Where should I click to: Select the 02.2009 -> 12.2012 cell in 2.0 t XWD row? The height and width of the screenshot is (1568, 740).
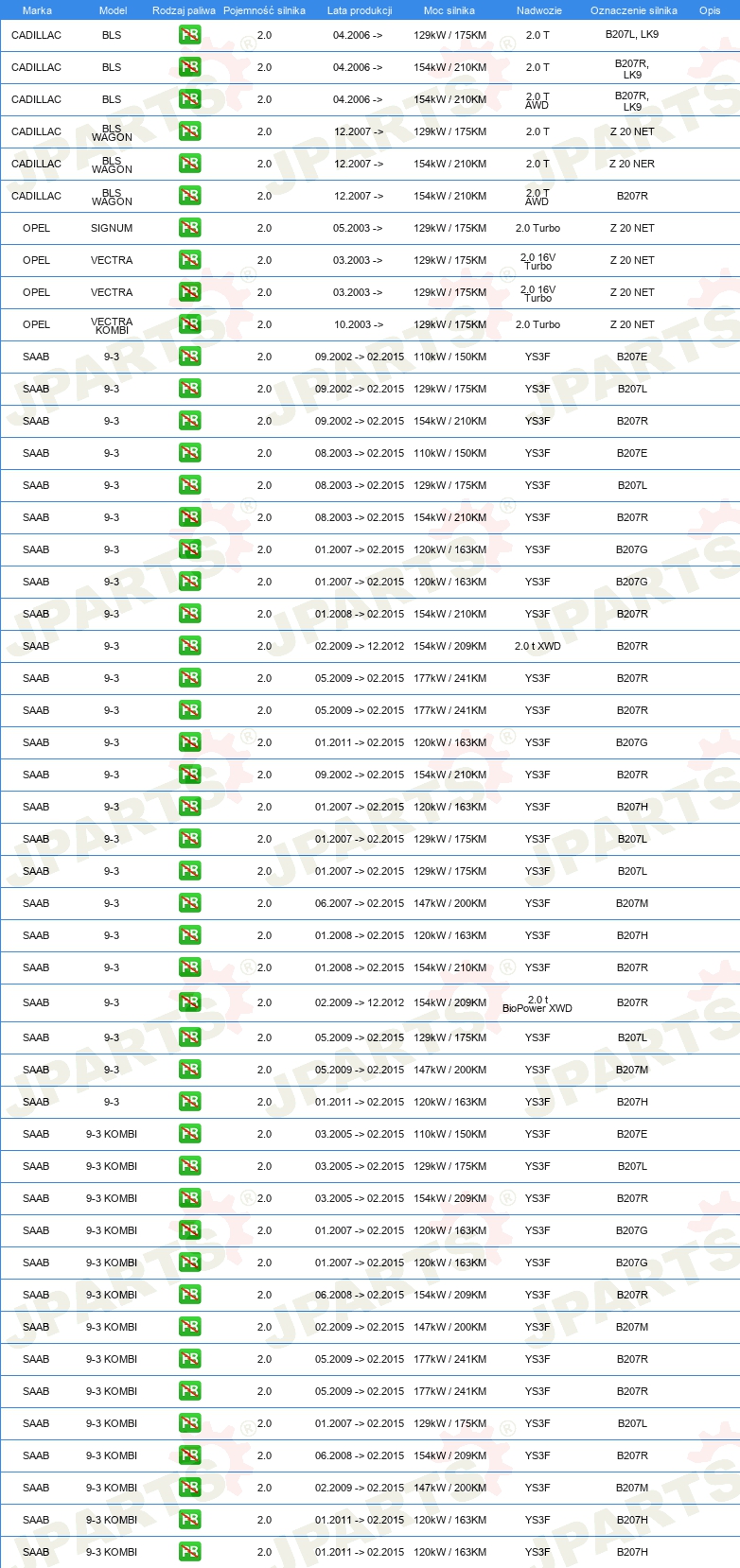360,646
